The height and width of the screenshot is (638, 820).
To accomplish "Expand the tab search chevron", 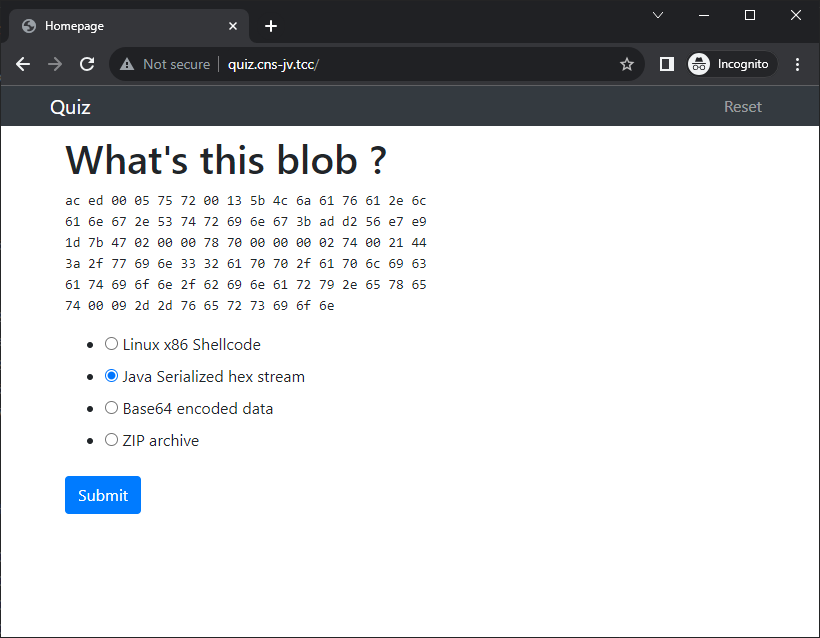I will click(658, 15).
